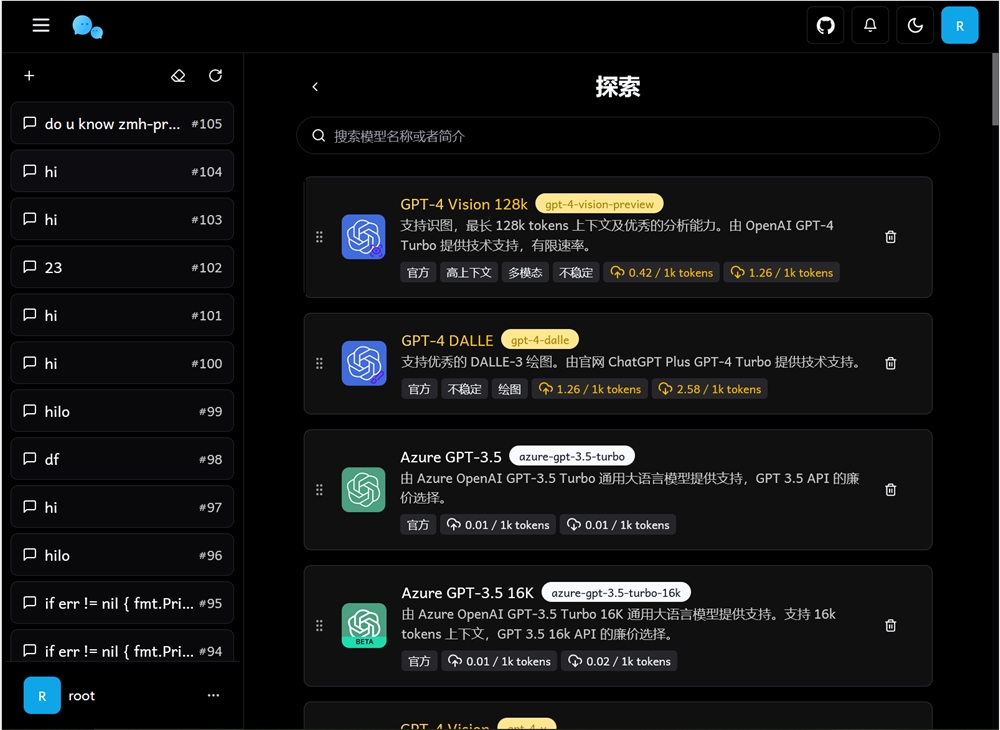
Task: Click the 绘图 tag on GPT-4 DALLE
Action: pyautogui.click(x=510, y=389)
